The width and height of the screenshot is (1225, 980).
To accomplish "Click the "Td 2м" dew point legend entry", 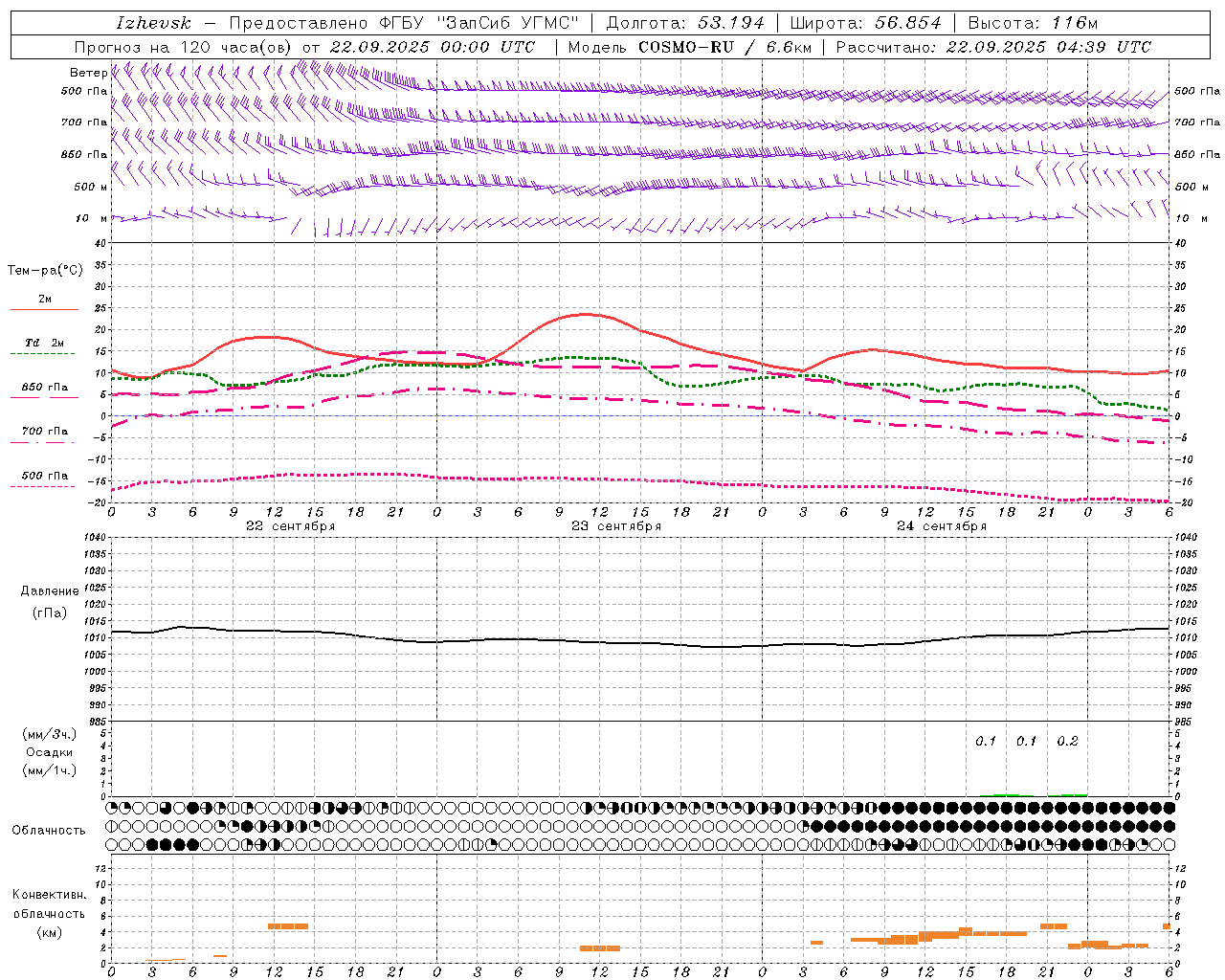I will point(44,343).
